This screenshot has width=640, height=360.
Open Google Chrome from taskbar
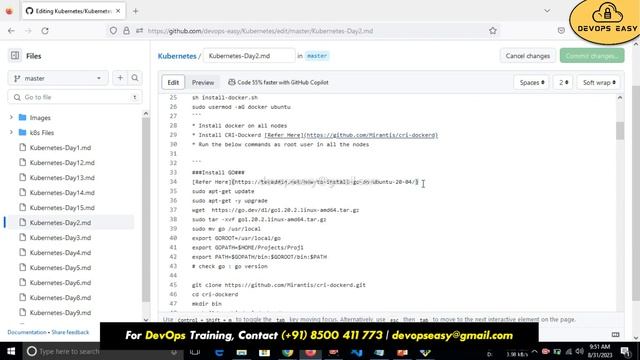(x=287, y=352)
